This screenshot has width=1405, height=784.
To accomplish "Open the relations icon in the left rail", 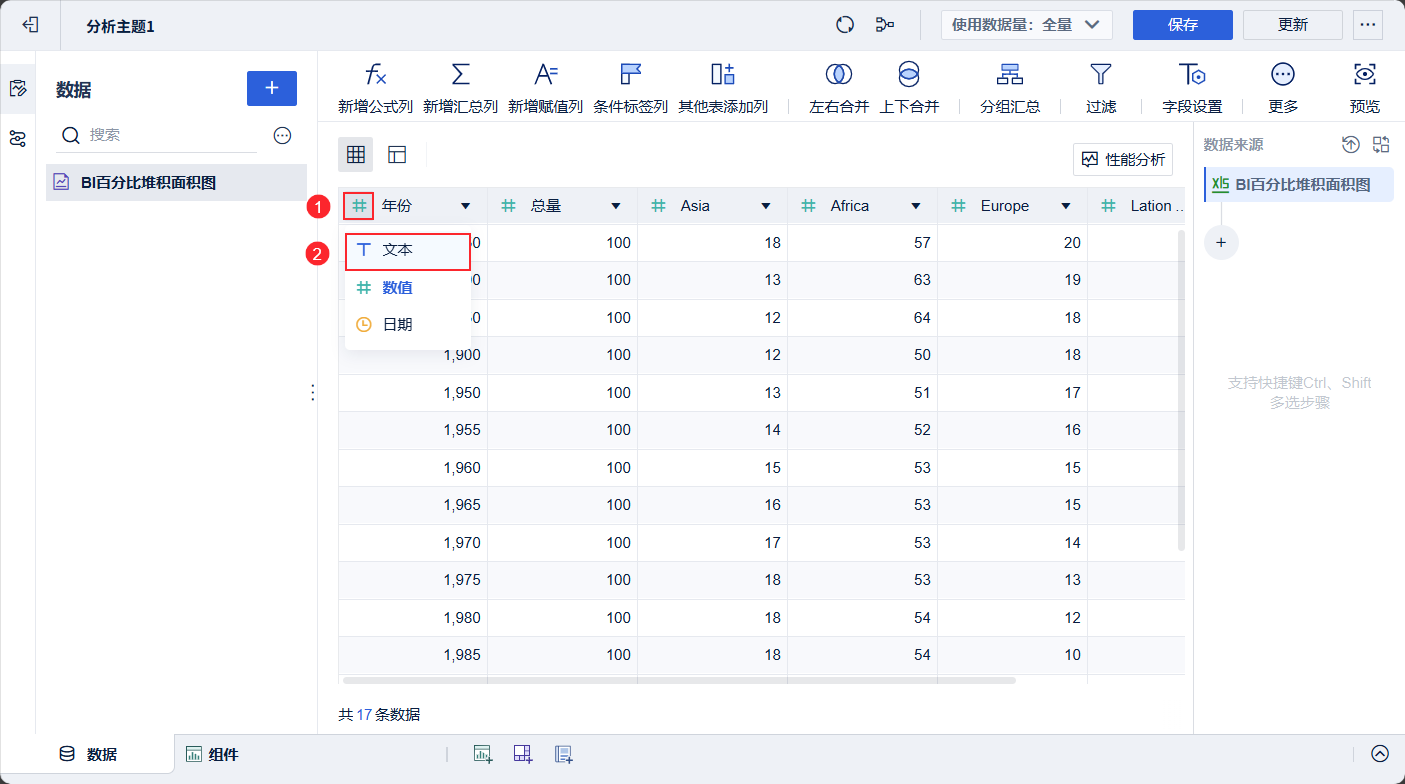I will 17,138.
